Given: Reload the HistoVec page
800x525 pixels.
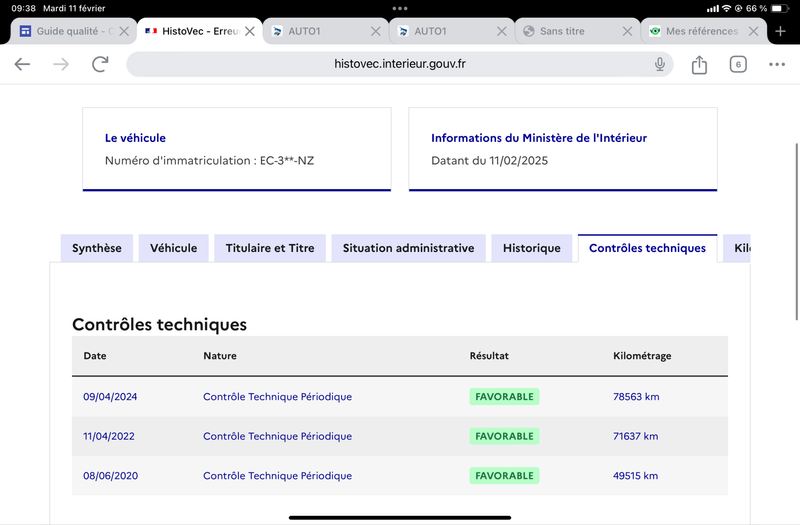Looking at the screenshot, I should tap(100, 64).
